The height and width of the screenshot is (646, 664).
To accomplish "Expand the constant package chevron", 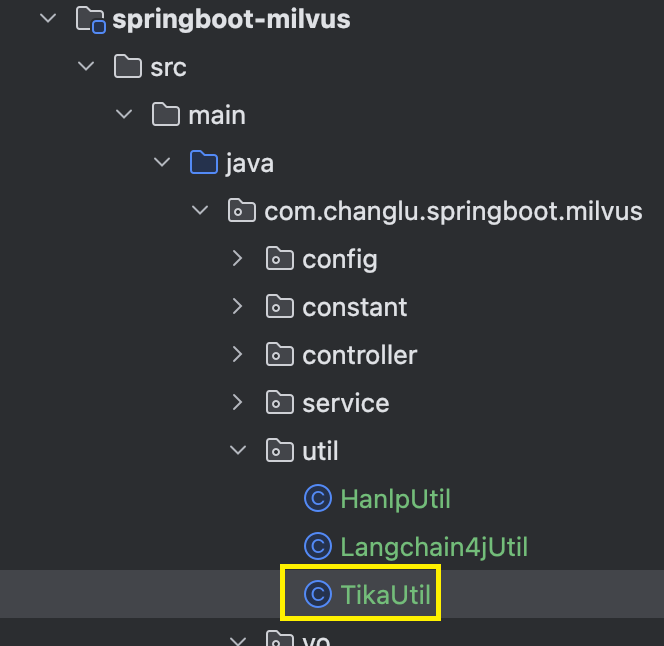I will coord(237,306).
